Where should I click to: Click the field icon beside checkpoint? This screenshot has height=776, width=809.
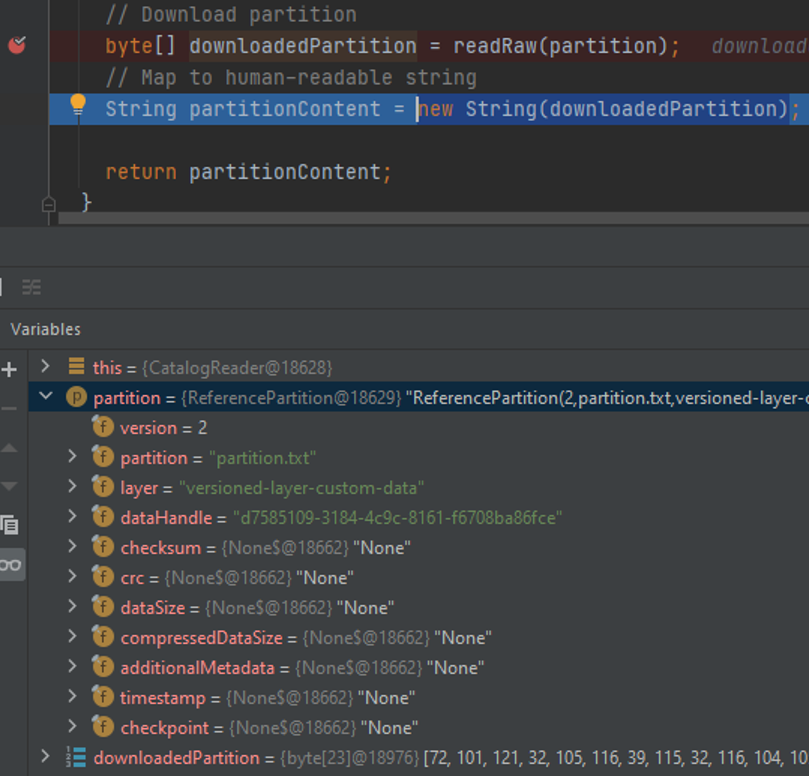click(x=103, y=726)
